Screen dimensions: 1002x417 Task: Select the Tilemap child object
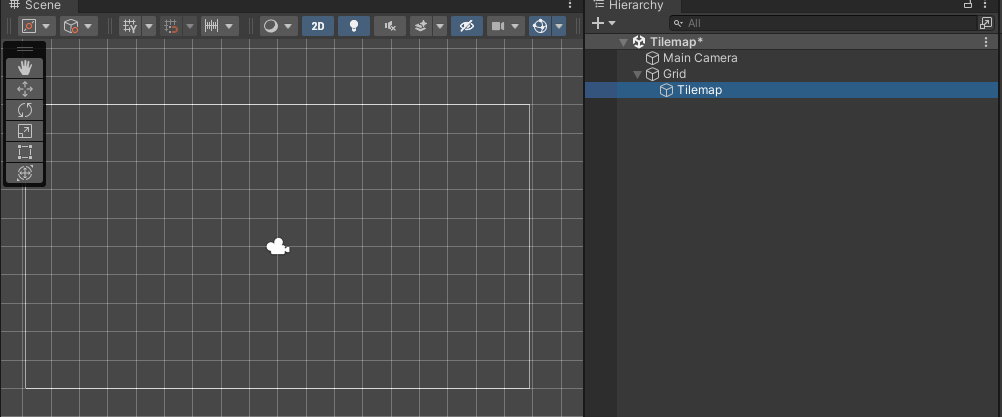tap(791, 90)
